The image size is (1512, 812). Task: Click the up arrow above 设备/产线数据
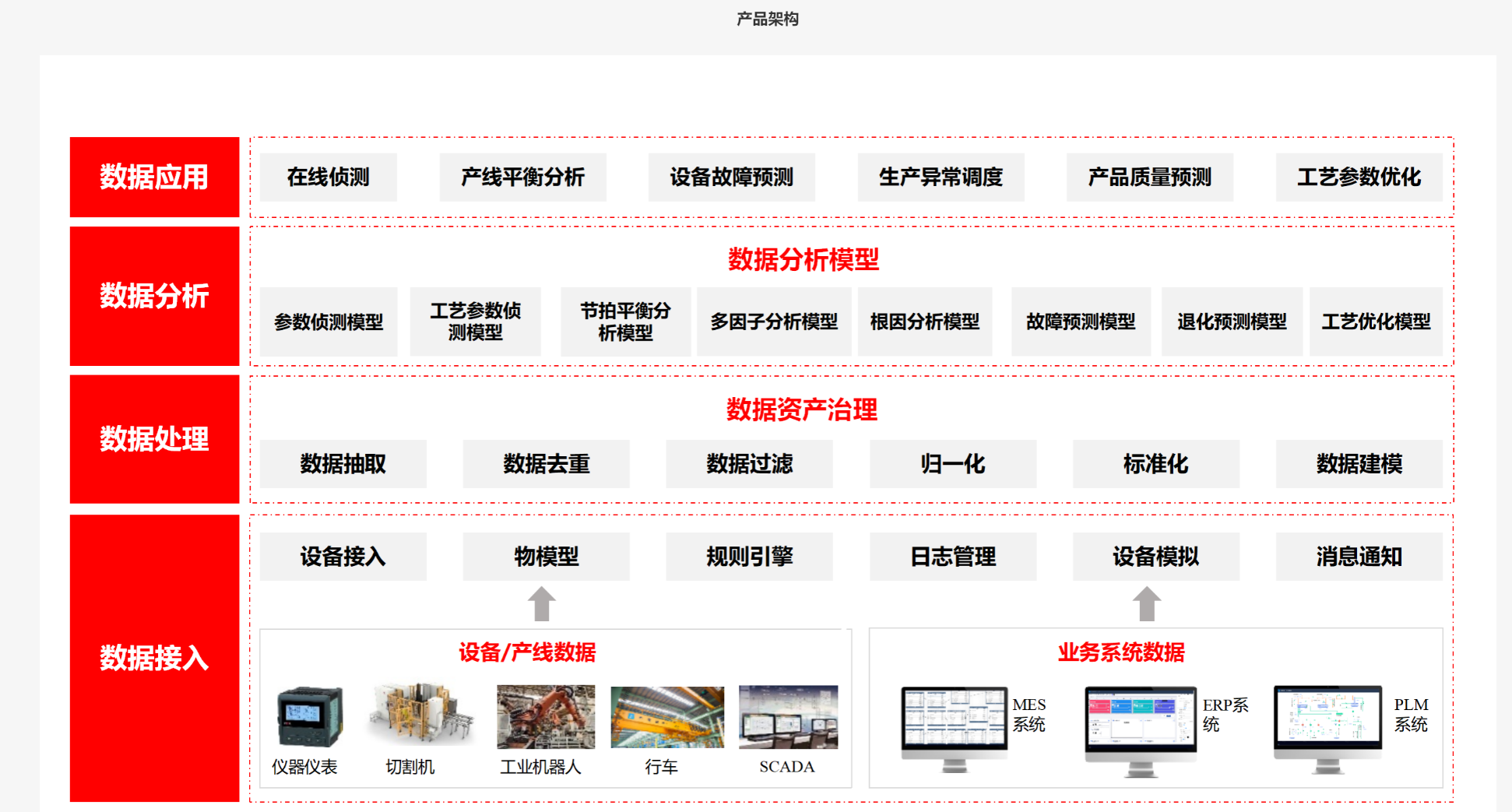coord(542,604)
